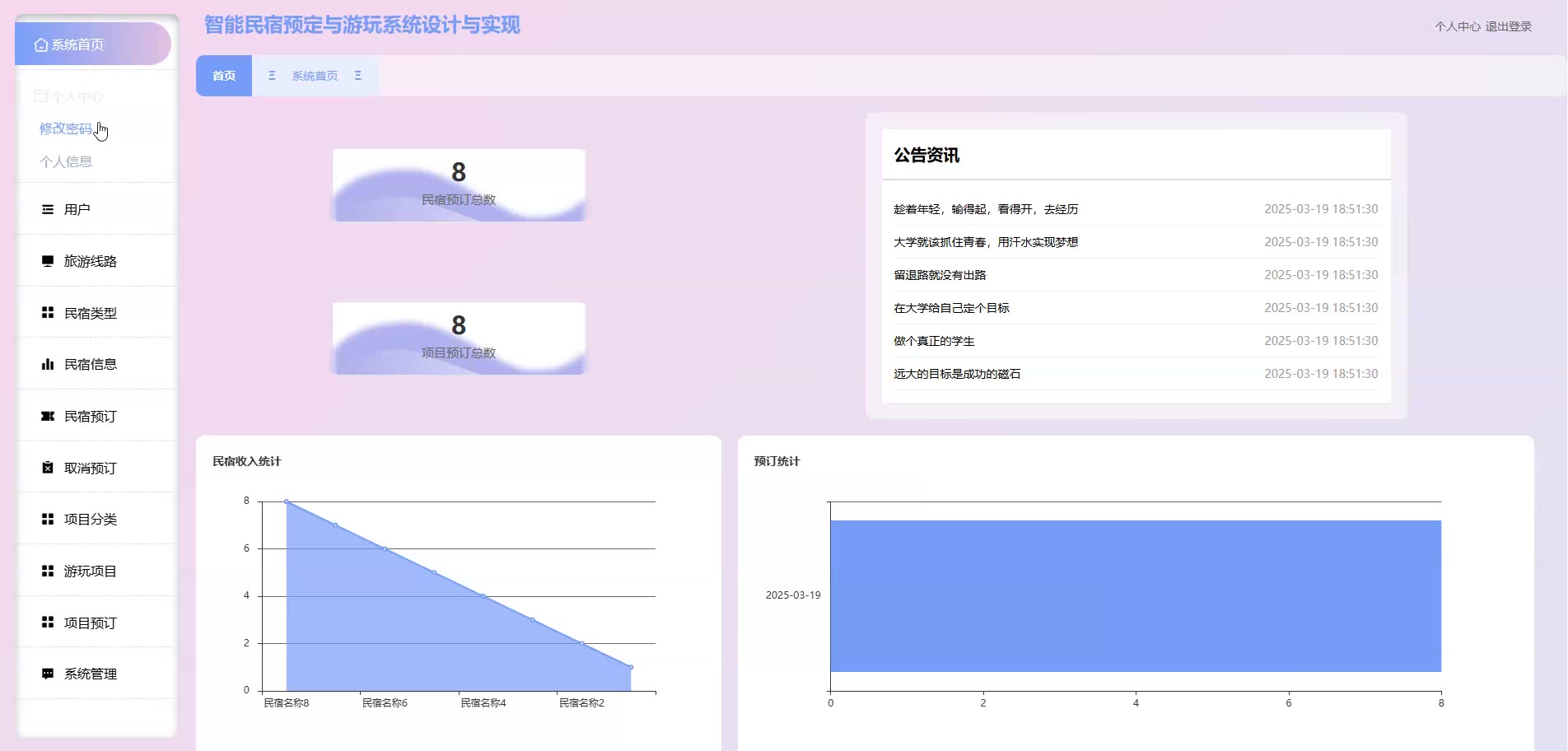Image resolution: width=1568 pixels, height=751 pixels.
Task: Click the 项目分类 grid icon
Action: 48,519
